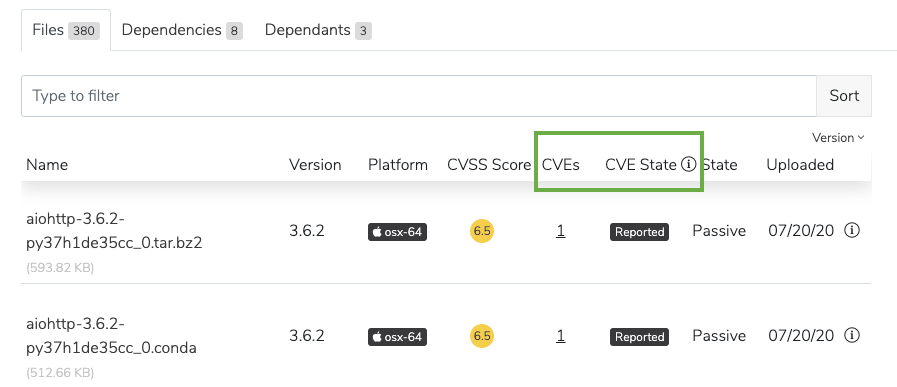Click the Sort button

pos(844,96)
